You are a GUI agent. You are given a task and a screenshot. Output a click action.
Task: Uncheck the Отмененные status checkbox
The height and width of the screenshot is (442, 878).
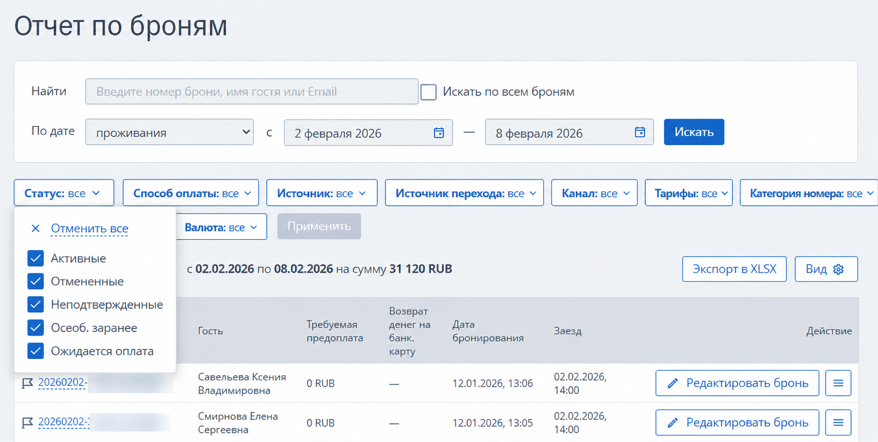(35, 281)
